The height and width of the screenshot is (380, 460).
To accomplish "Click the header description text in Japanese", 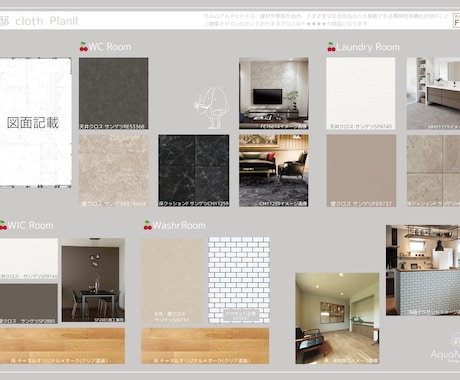I will [326, 20].
